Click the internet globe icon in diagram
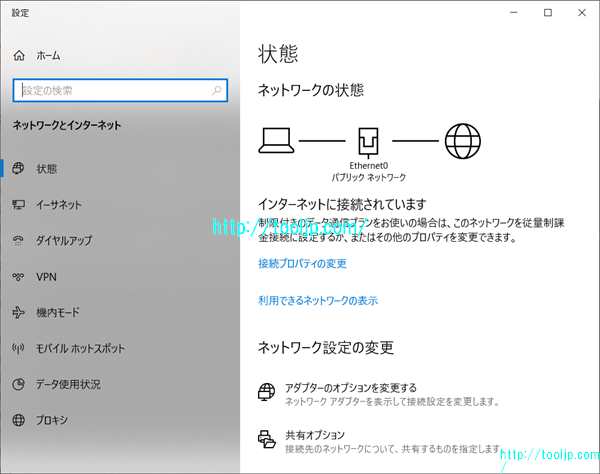600x474 pixels. pyautogui.click(x=463, y=141)
